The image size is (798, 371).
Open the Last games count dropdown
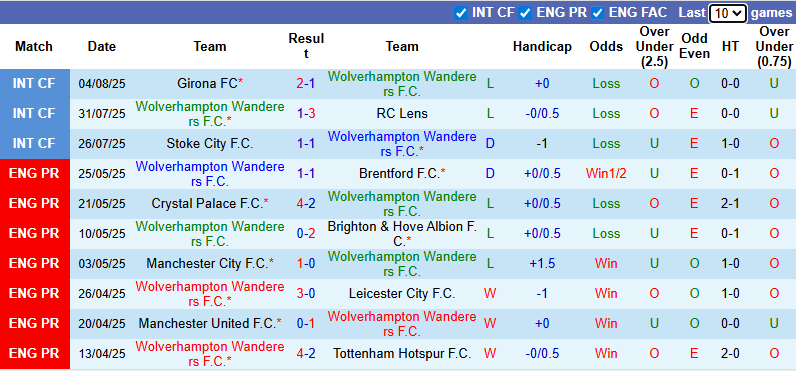(727, 13)
